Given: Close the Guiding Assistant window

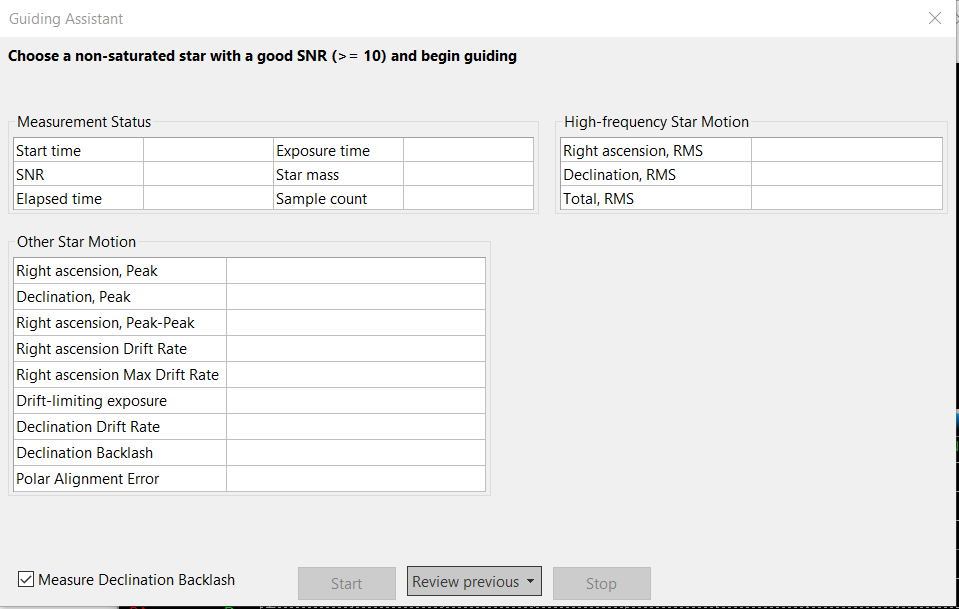Looking at the screenshot, I should coord(935,18).
